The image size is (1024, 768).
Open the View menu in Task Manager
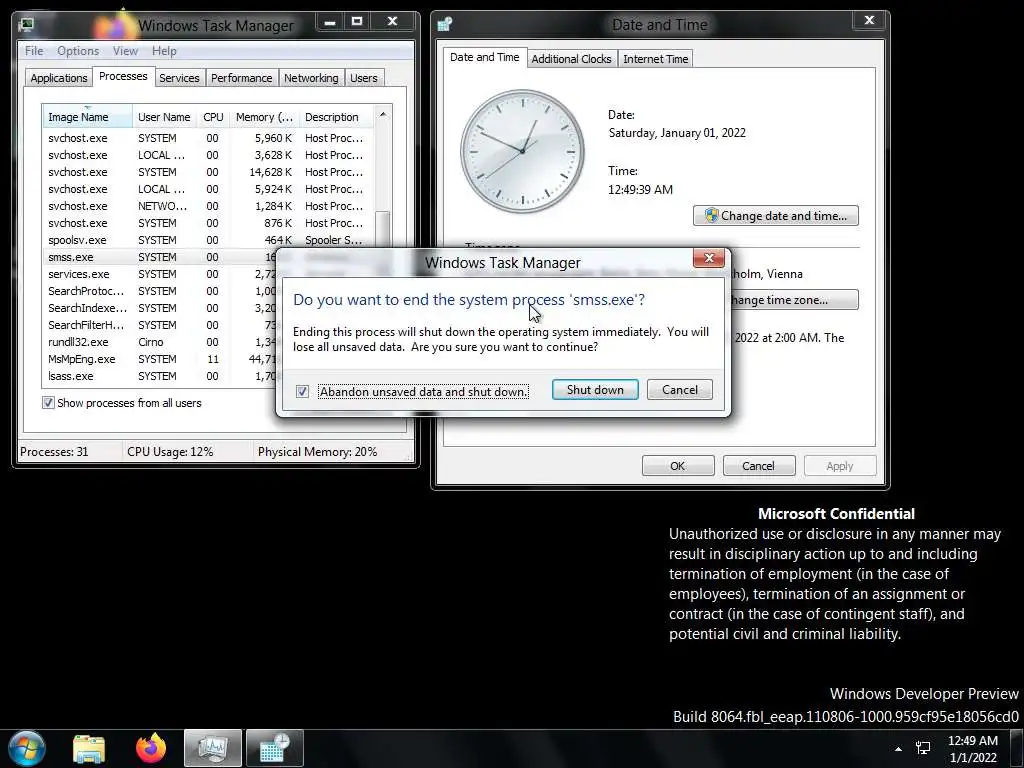click(x=125, y=51)
